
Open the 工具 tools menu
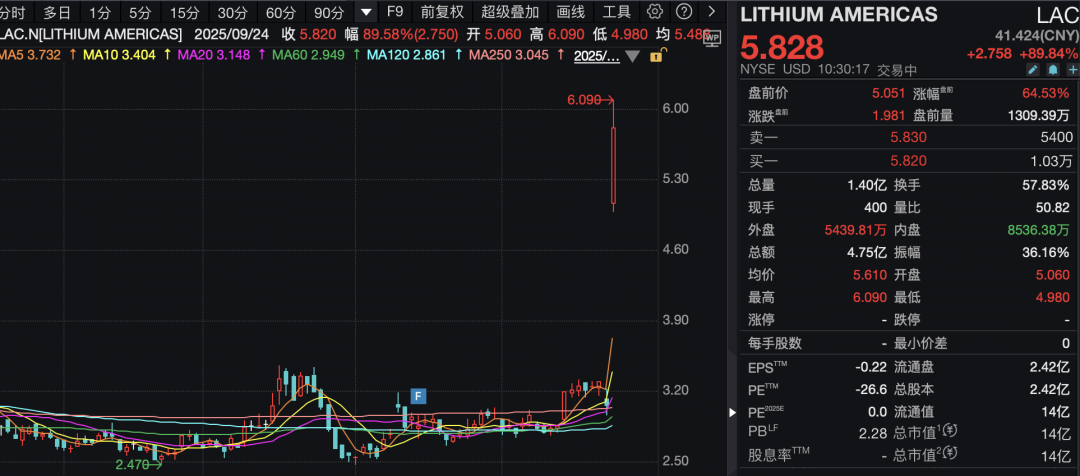click(x=616, y=12)
